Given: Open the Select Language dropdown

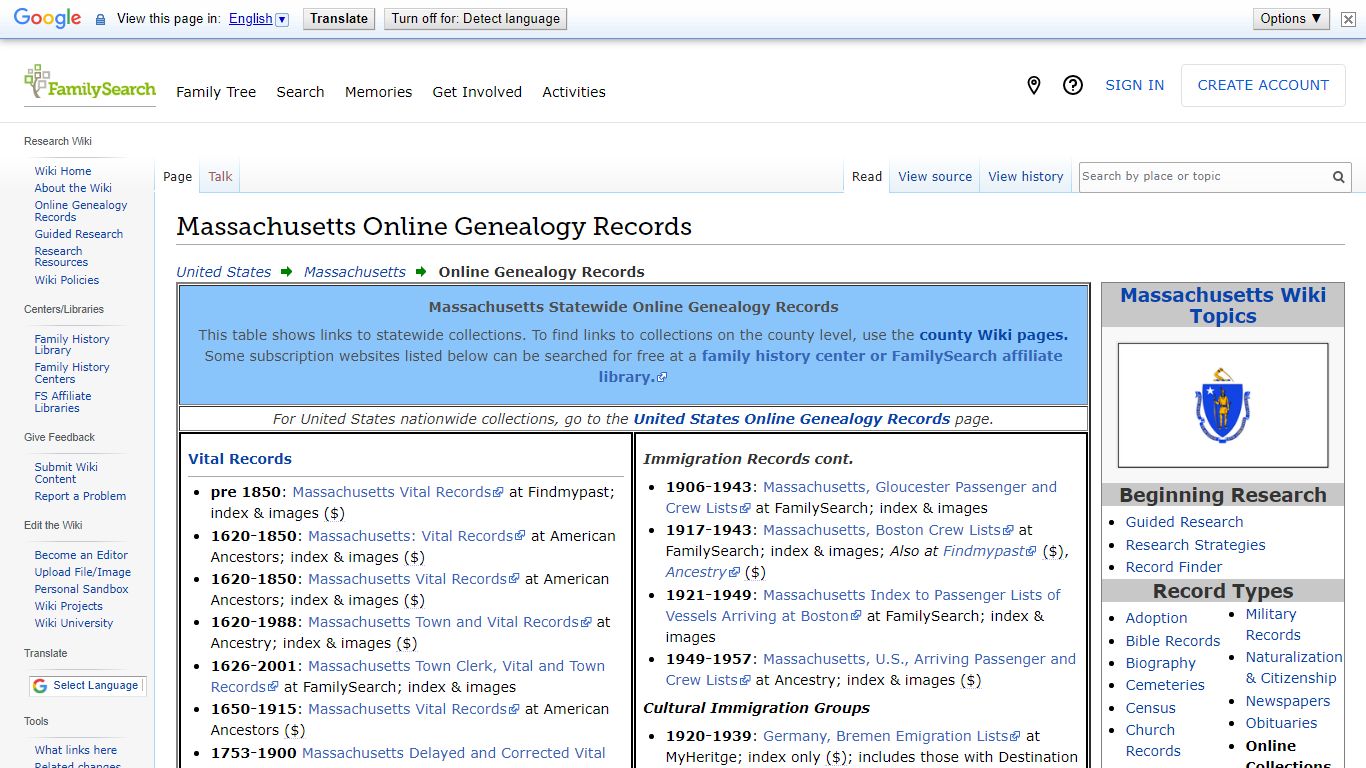Looking at the screenshot, I should [86, 686].
